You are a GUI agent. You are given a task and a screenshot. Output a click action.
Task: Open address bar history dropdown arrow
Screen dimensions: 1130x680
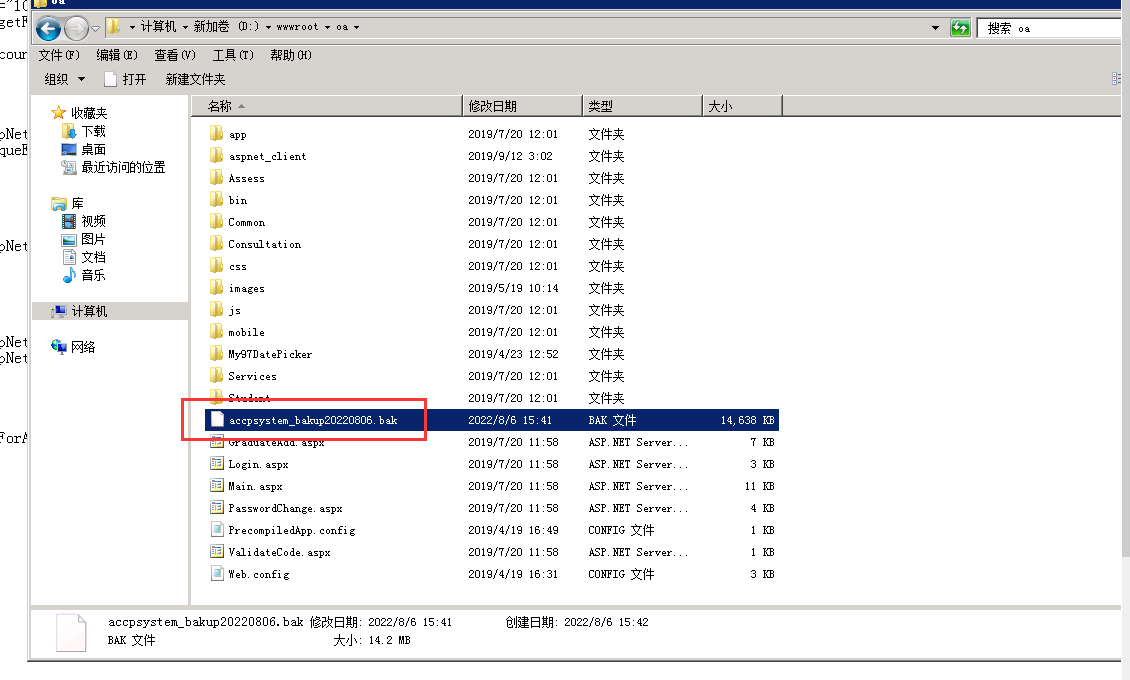point(935,28)
